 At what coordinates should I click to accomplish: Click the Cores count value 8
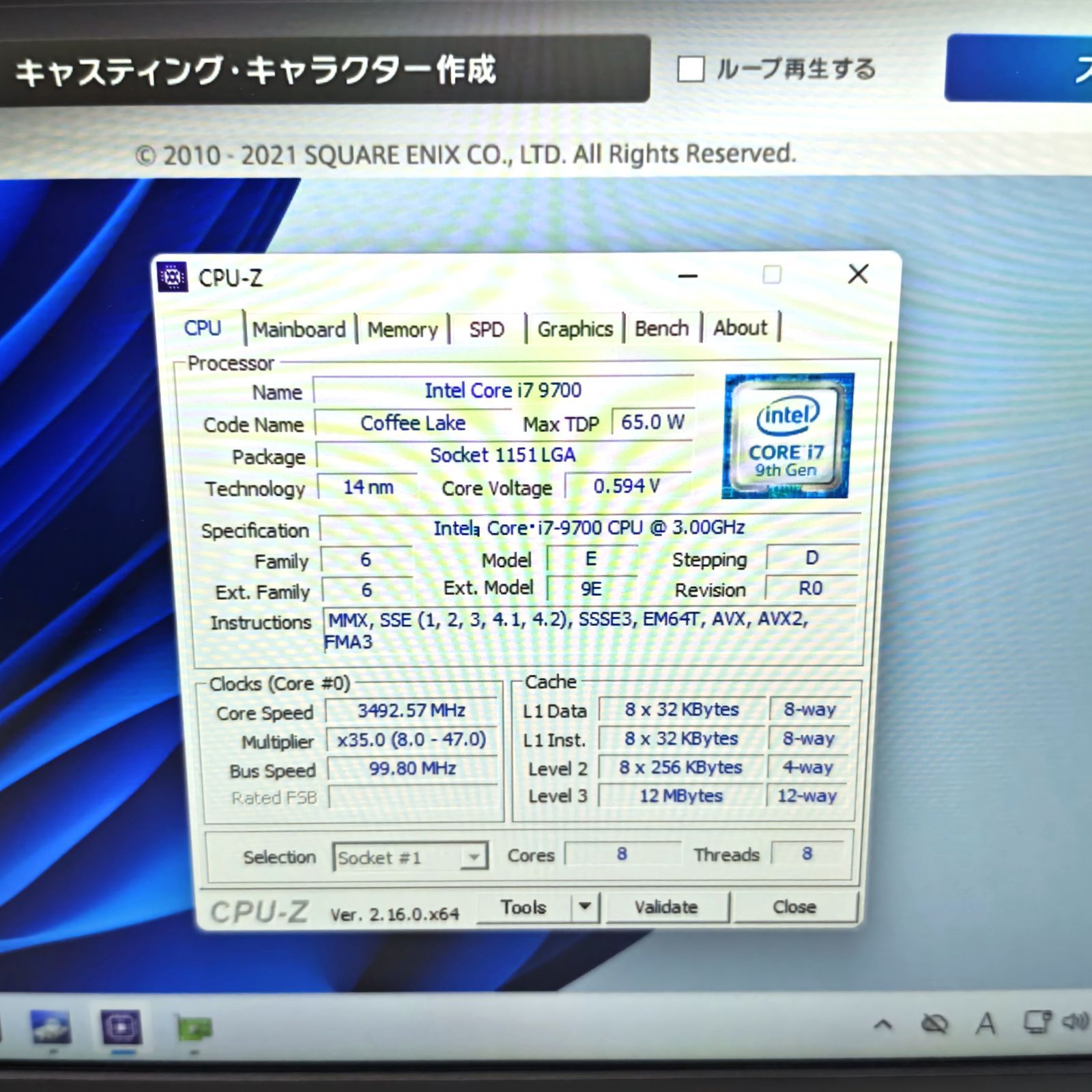click(622, 854)
